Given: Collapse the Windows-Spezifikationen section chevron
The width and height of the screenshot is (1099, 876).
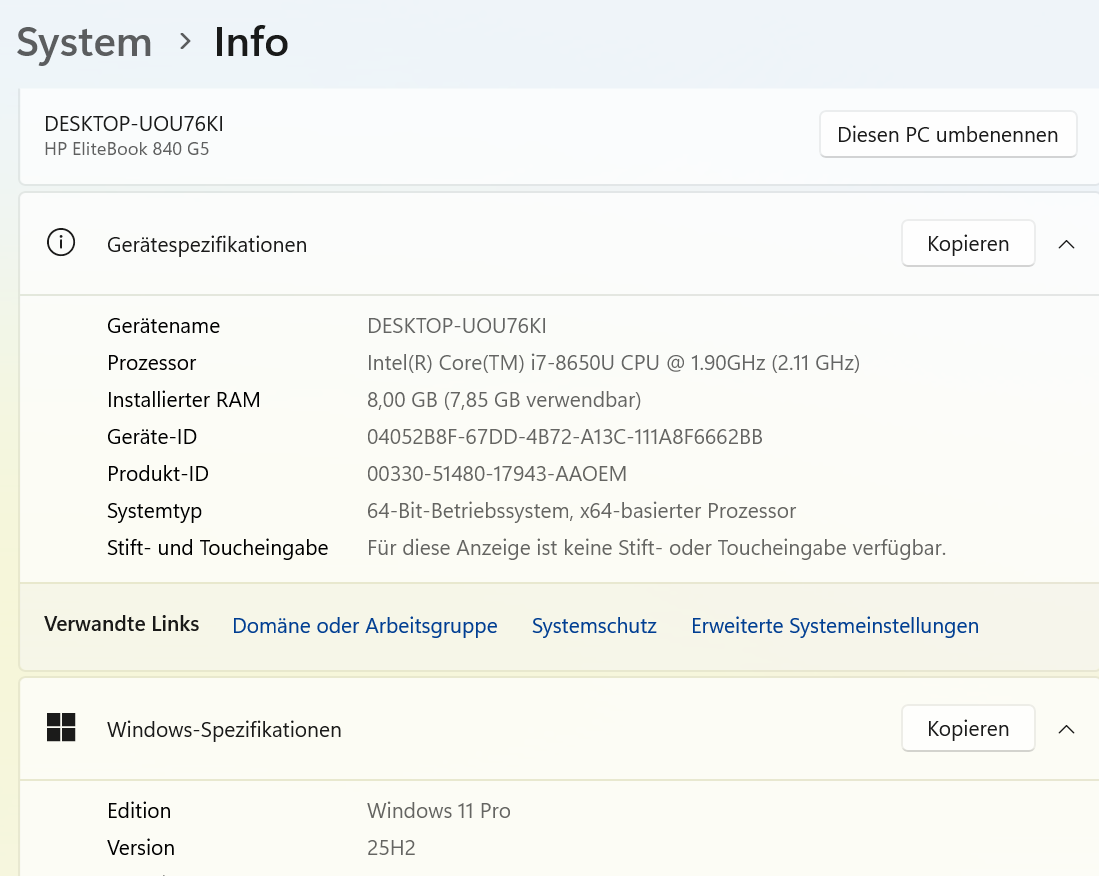Looking at the screenshot, I should (x=1066, y=729).
